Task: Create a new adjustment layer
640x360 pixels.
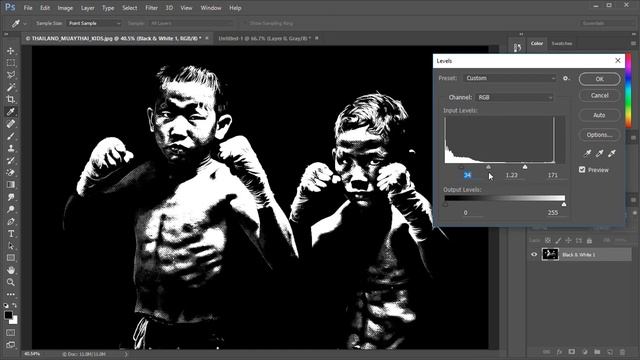Action: pyautogui.click(x=584, y=351)
